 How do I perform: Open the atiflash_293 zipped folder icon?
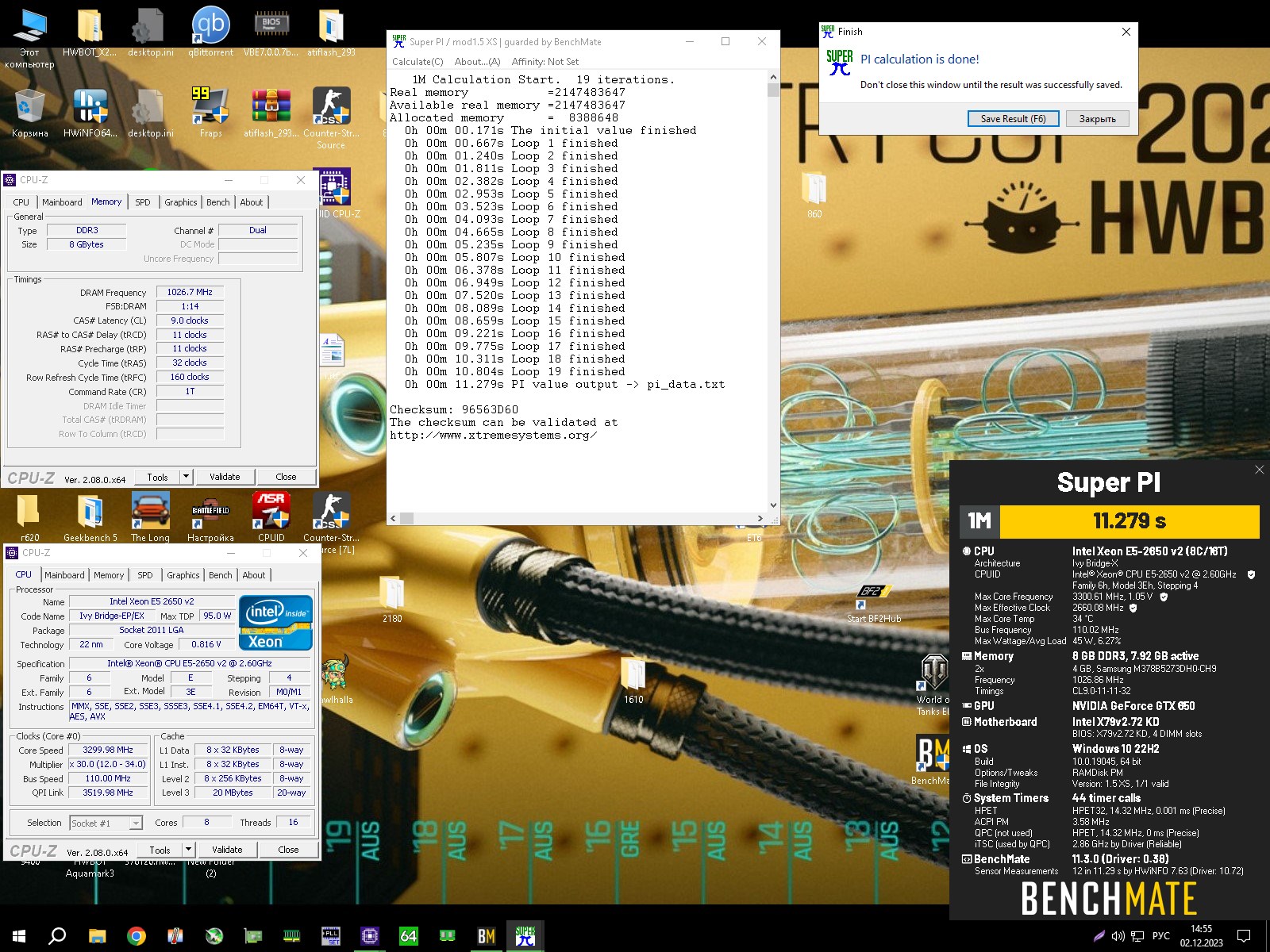pos(331,32)
